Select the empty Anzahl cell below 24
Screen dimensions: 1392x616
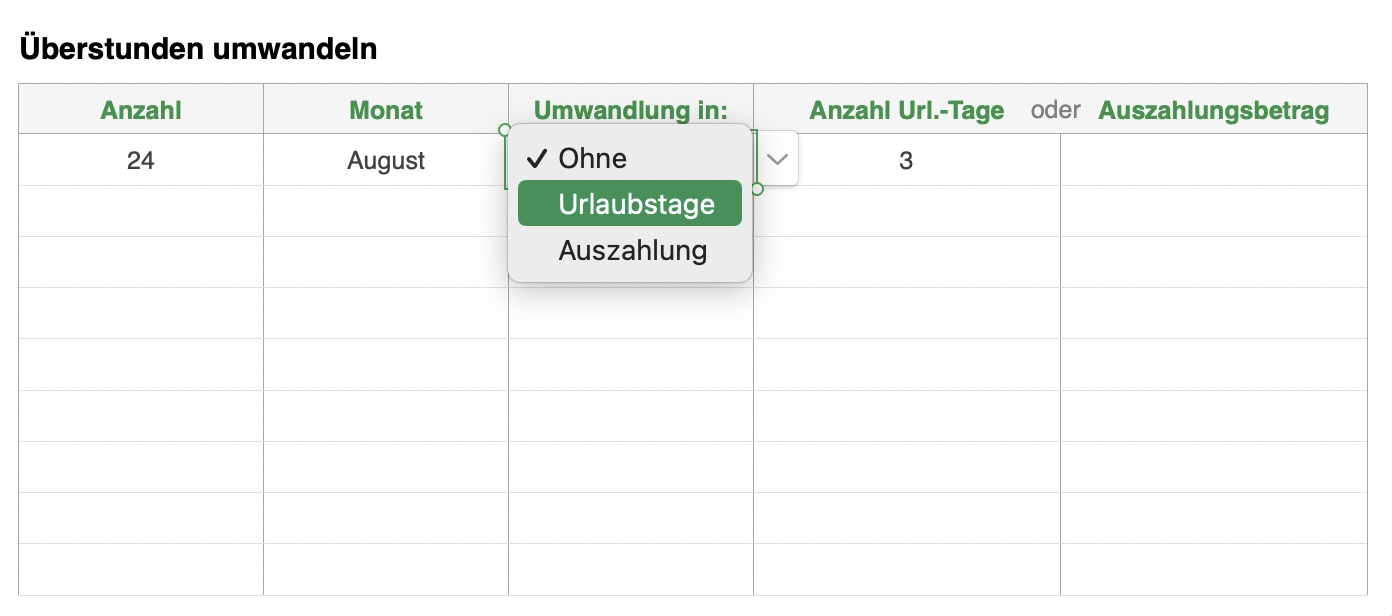tap(141, 211)
